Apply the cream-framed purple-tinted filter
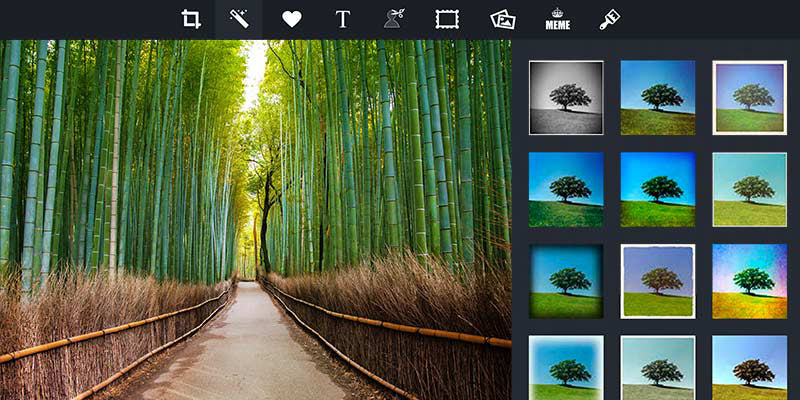Screen dimensions: 800x400 [x=749, y=97]
